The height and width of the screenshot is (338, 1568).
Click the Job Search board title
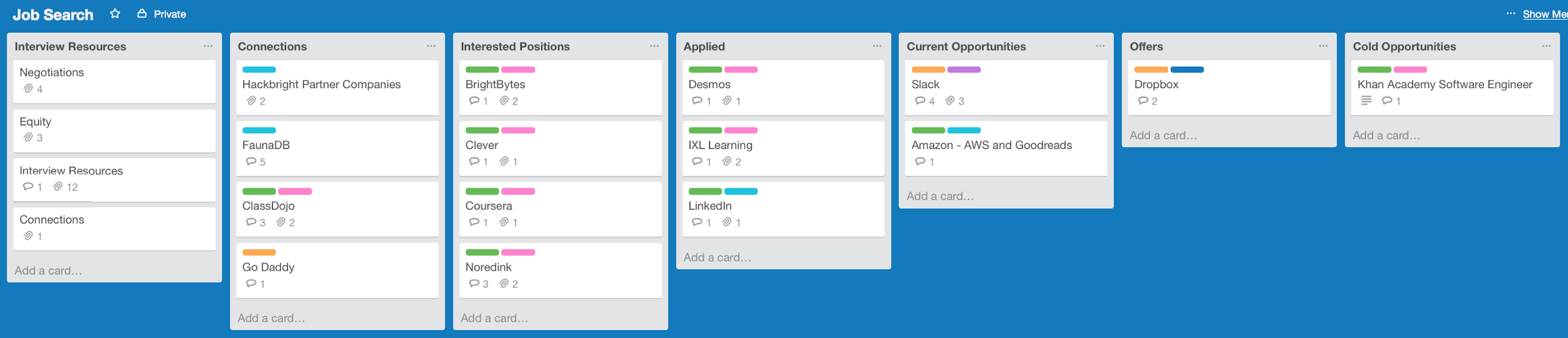(x=53, y=14)
